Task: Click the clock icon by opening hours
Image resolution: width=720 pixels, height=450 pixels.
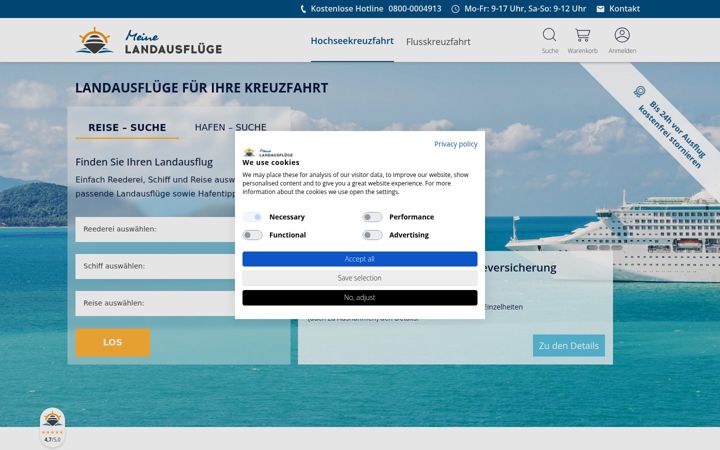Action: [455, 9]
